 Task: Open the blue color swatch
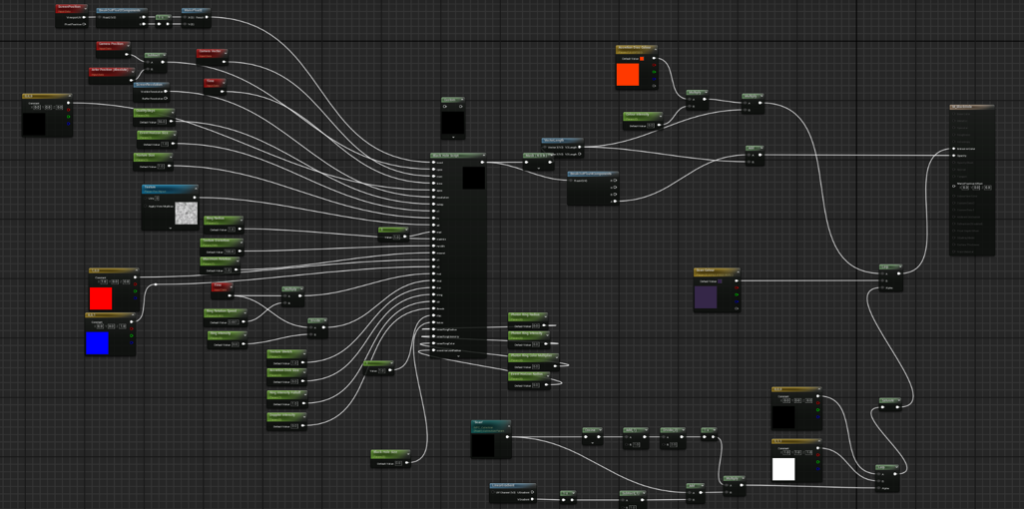coord(96,343)
